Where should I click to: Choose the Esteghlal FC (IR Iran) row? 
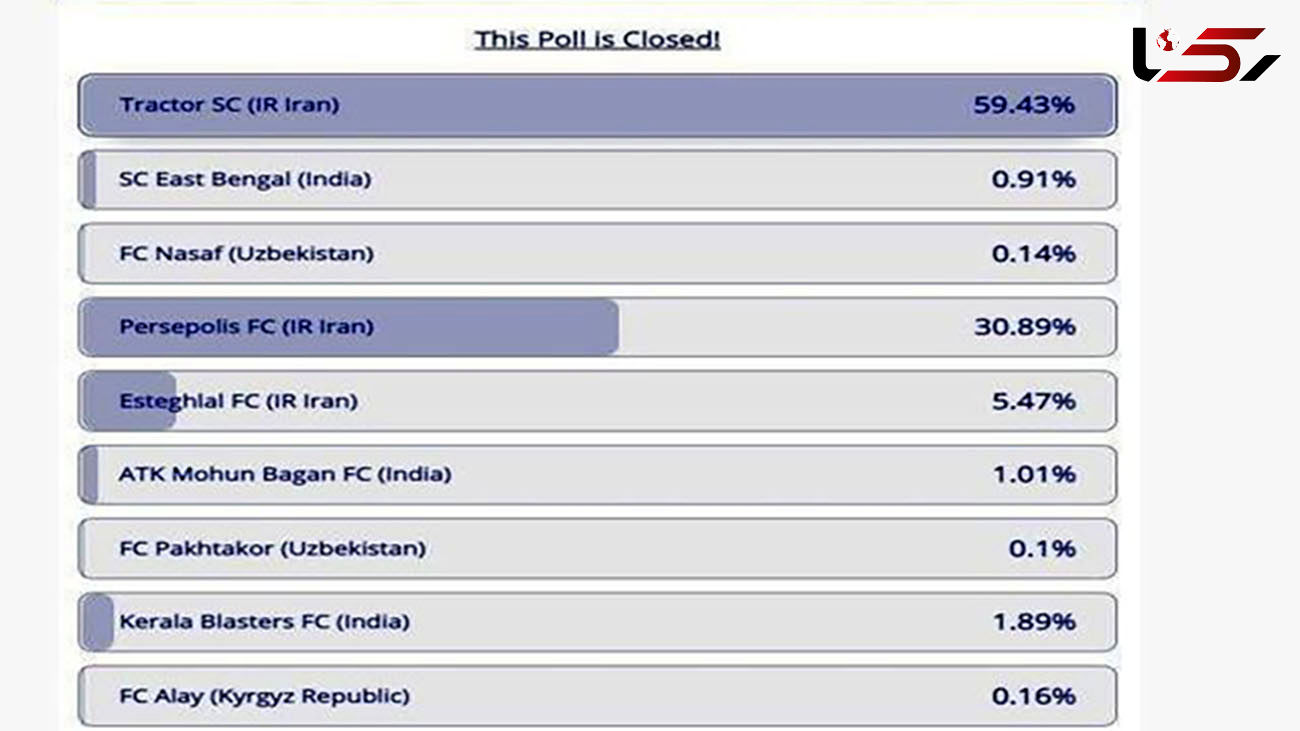[x=597, y=401]
